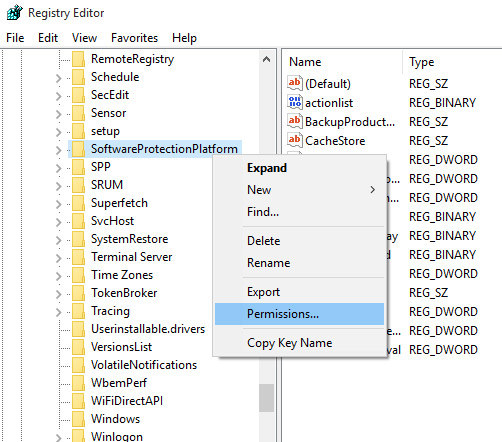Select the VolatileNotifications tree key
The image size is (502, 442).
tap(144, 365)
